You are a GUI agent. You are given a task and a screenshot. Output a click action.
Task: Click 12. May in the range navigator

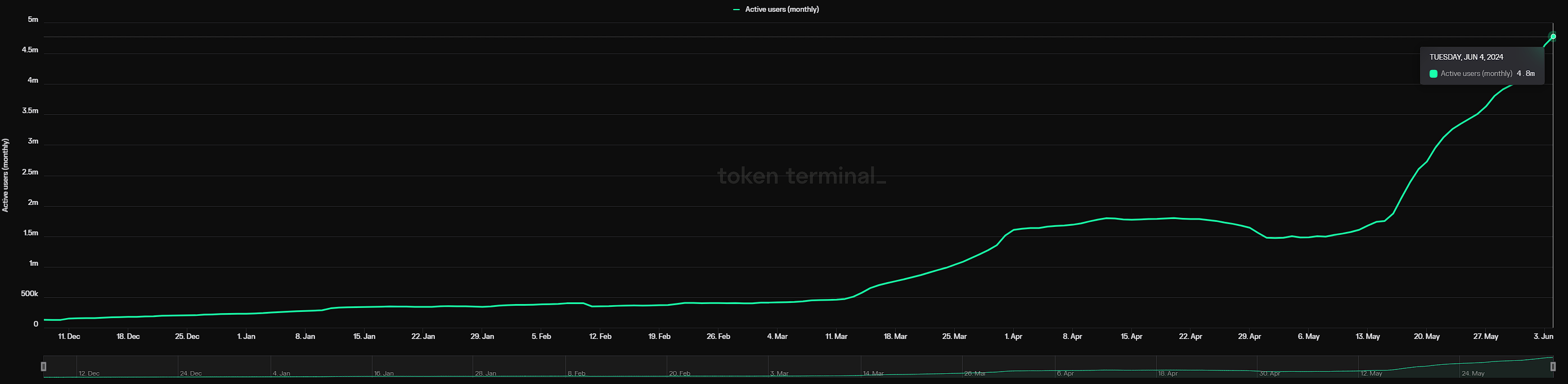pos(1371,373)
